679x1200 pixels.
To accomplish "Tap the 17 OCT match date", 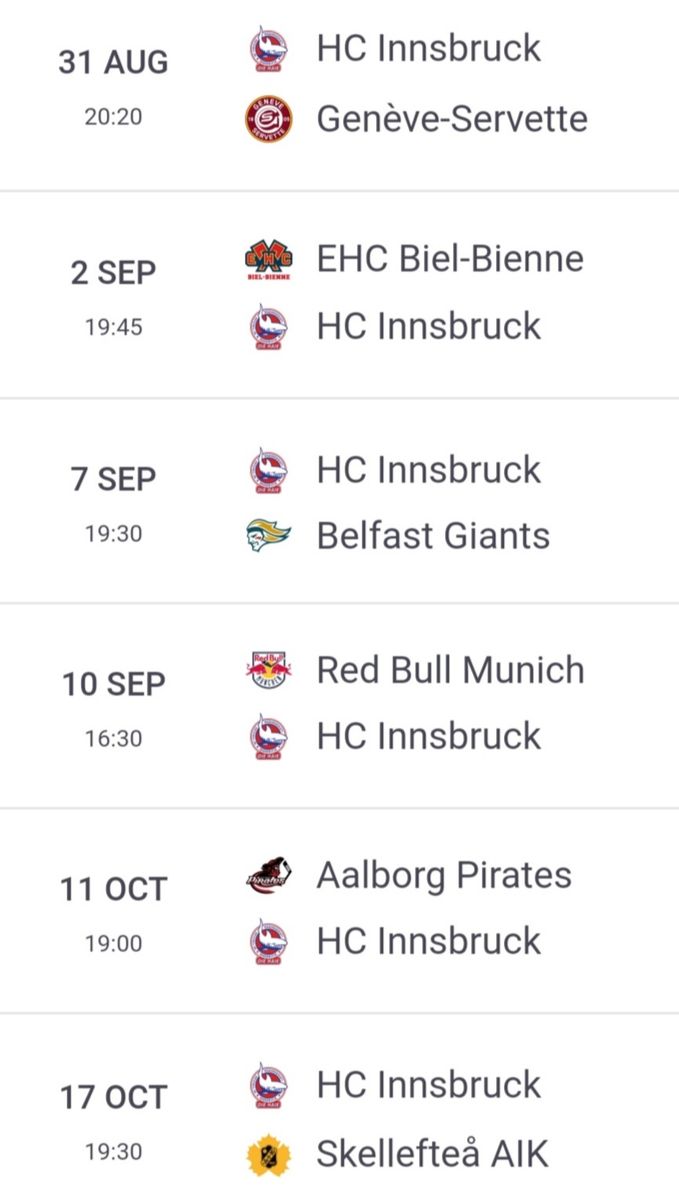I will pyautogui.click(x=113, y=1097).
